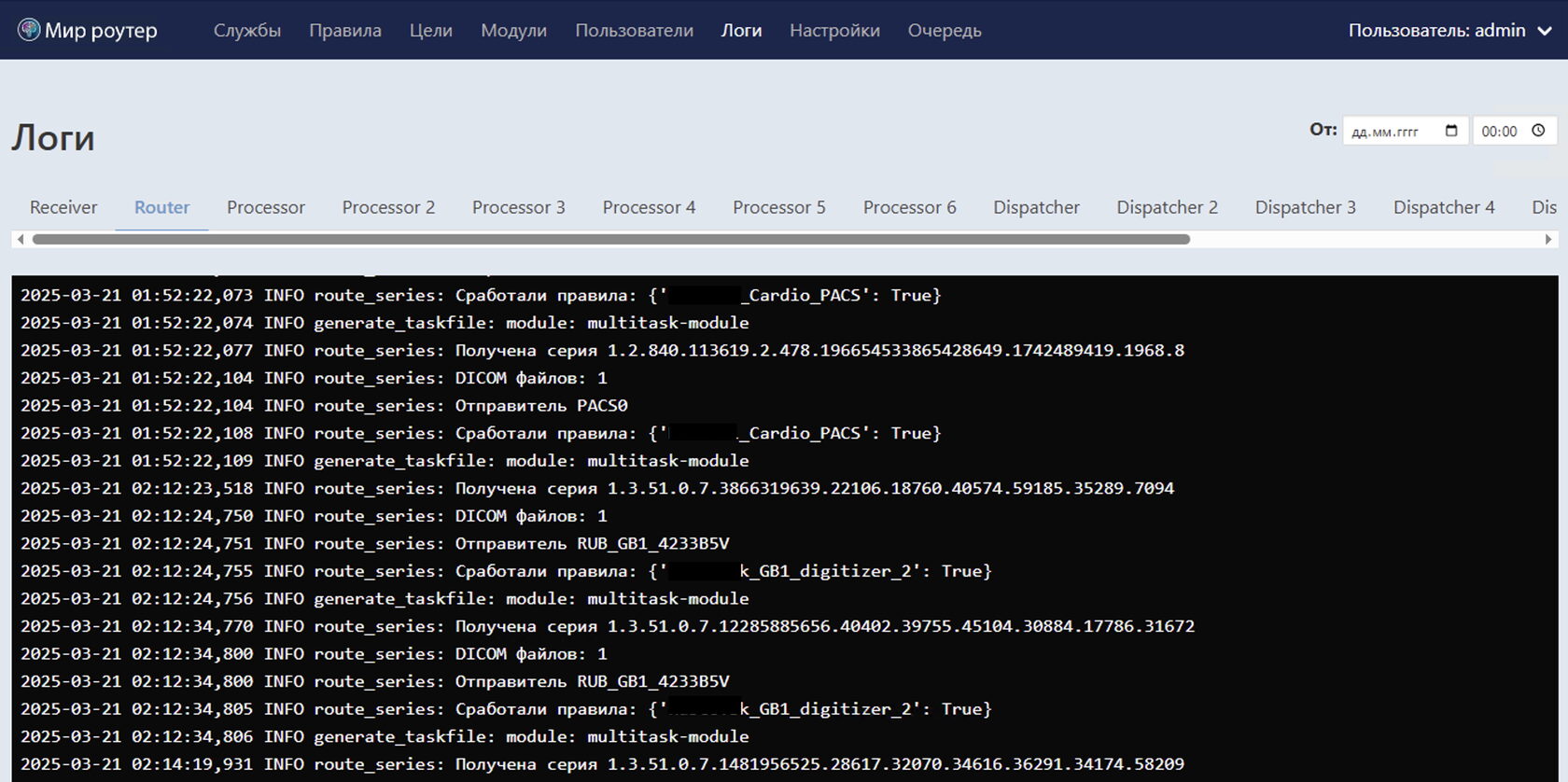This screenshot has height=782, width=1568.
Task: Switch to the Dispatcher 2 tab
Action: 1168,207
